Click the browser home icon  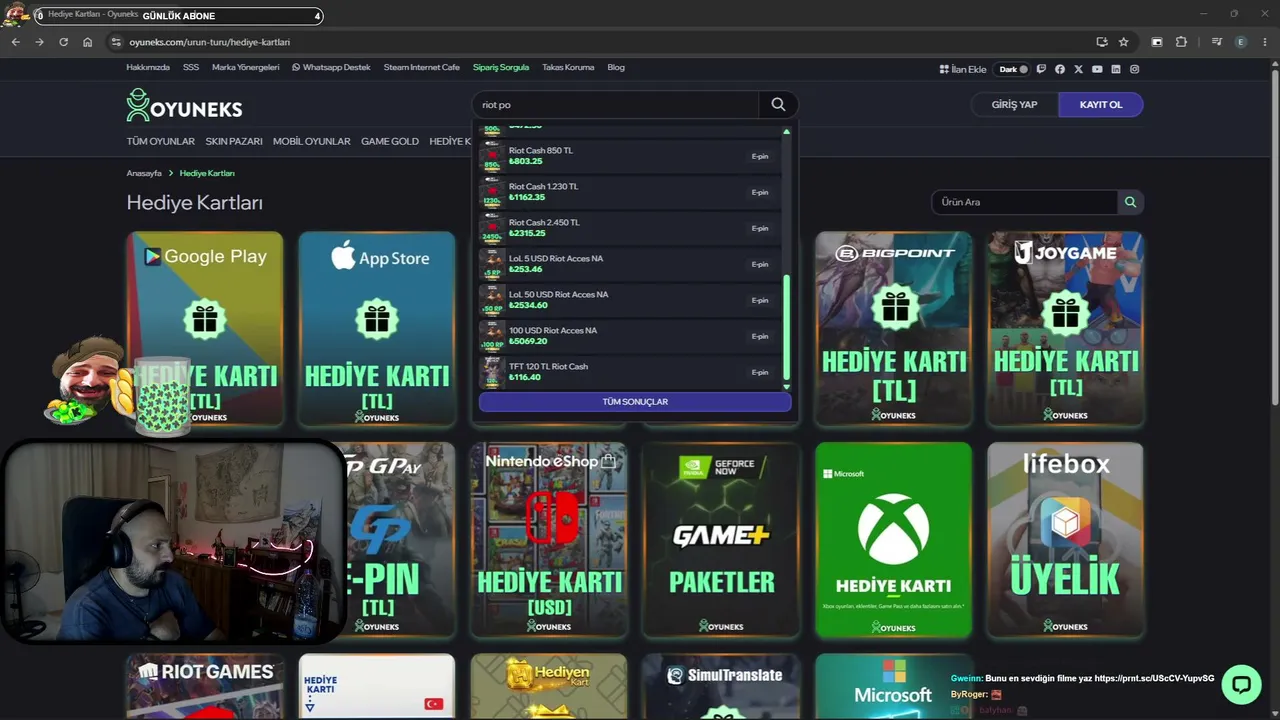tap(88, 42)
